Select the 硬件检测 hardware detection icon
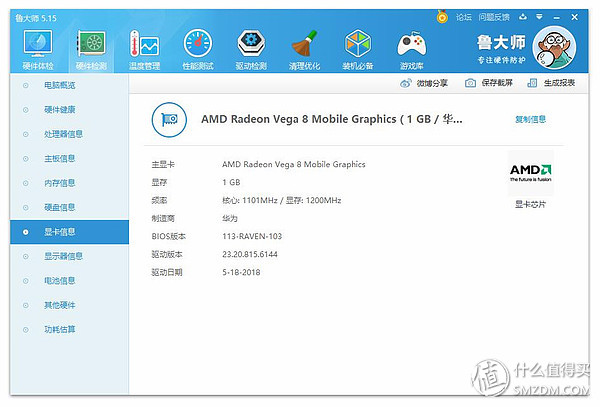 [x=91, y=49]
